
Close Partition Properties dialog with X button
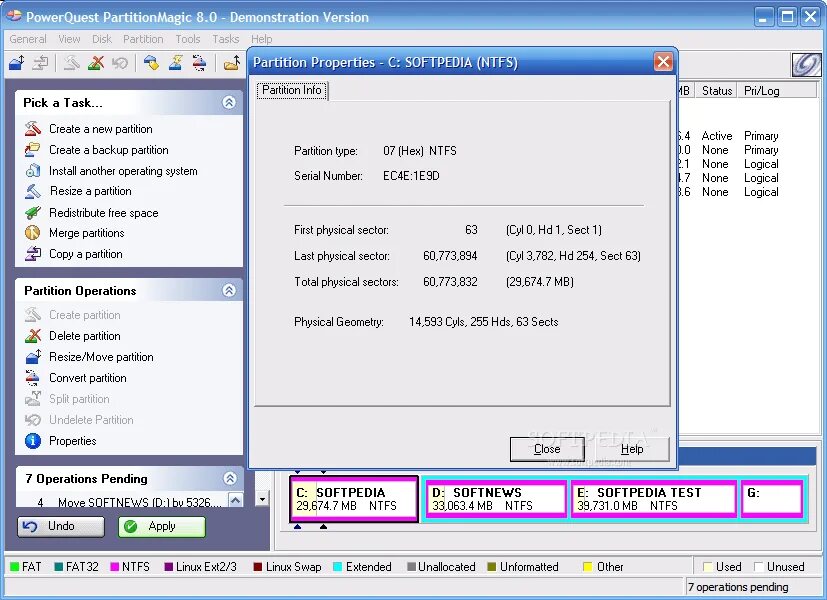pyautogui.click(x=663, y=62)
